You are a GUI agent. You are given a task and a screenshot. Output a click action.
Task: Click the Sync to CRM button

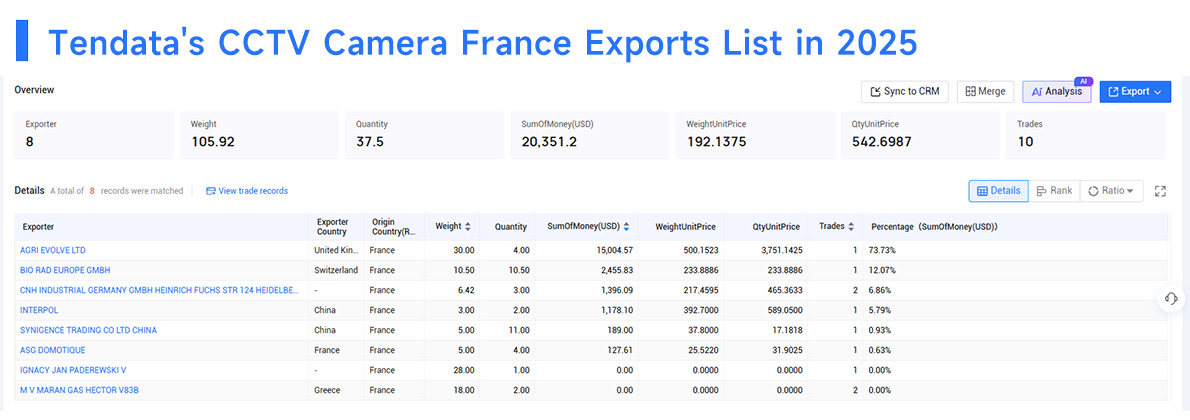tap(905, 92)
